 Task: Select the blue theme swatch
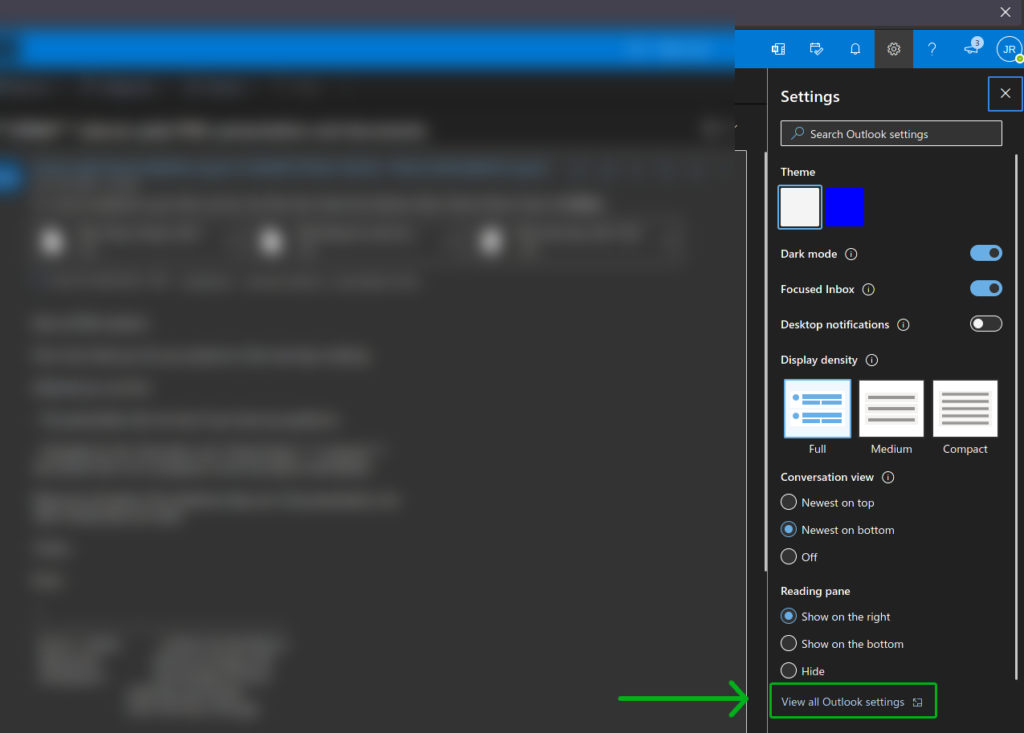tap(844, 207)
